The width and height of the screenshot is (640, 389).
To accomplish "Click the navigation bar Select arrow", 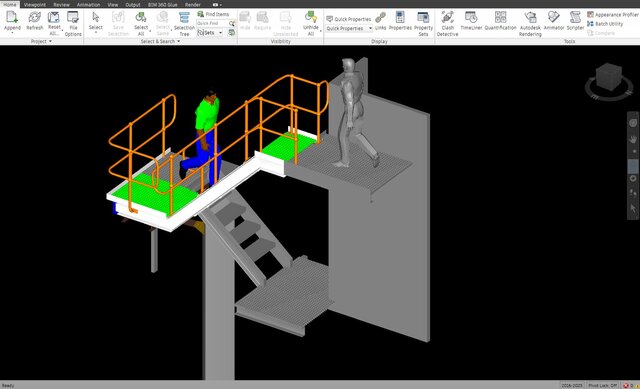I will pyautogui.click(x=633, y=208).
